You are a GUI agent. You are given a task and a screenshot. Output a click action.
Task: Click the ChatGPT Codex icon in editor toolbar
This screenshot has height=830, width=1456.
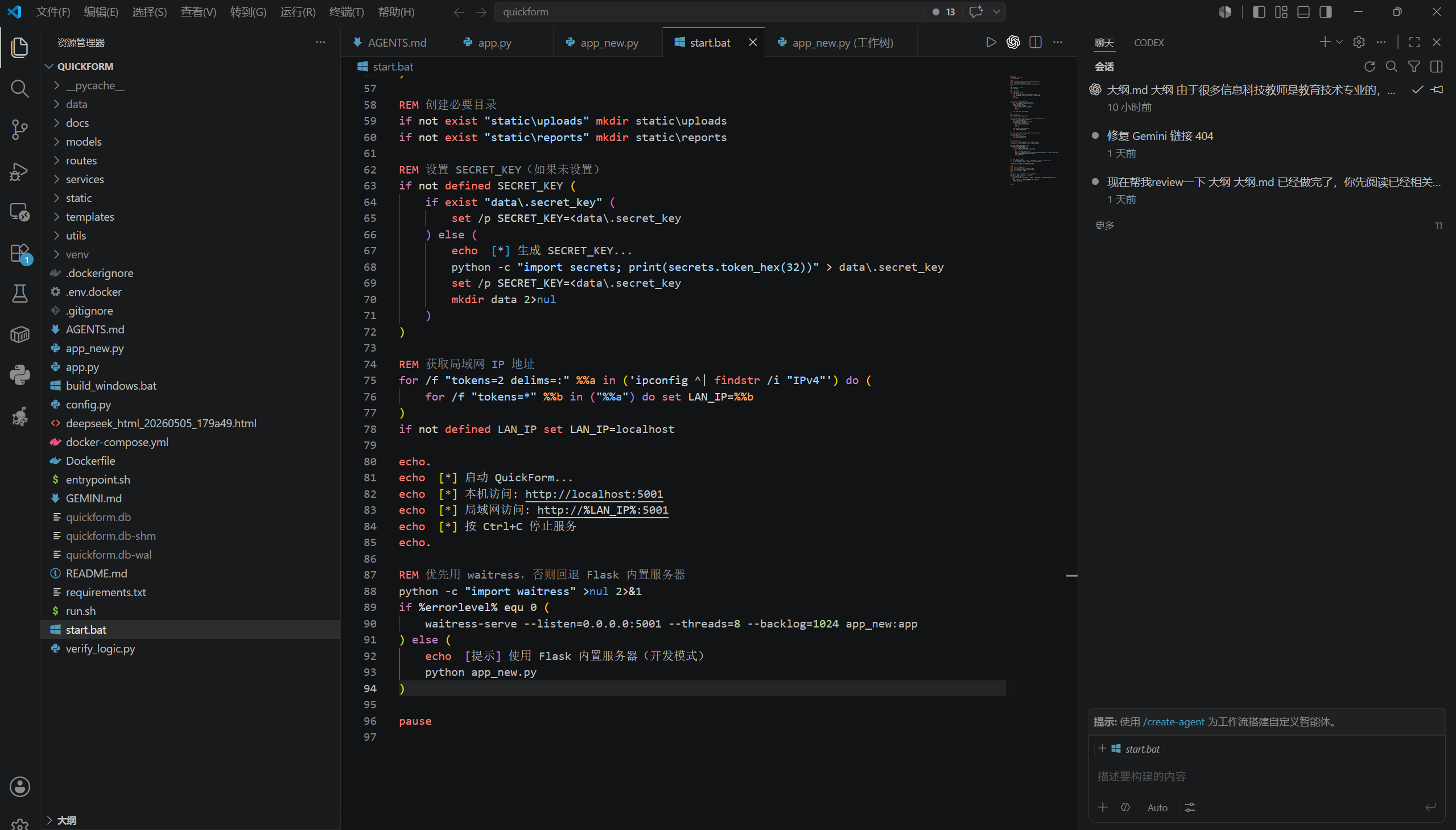1013,42
